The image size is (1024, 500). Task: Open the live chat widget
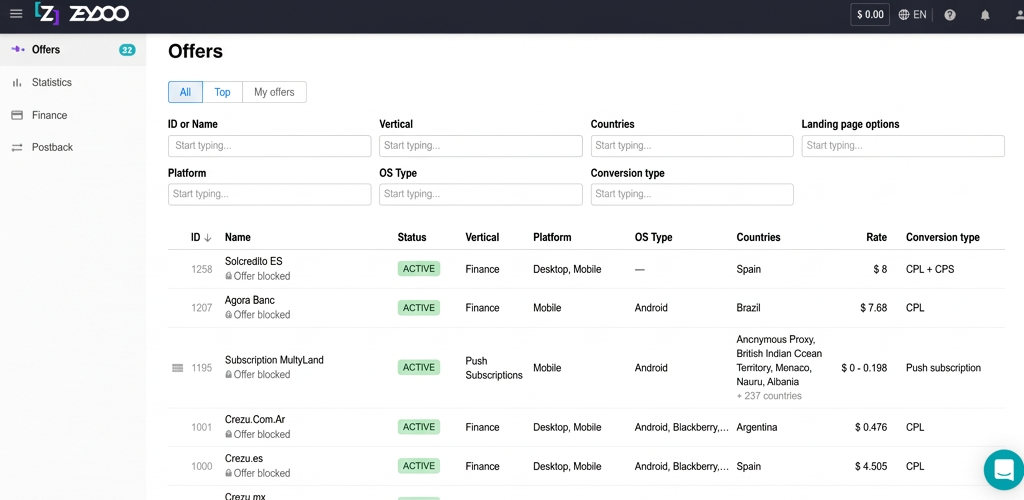(x=1004, y=469)
